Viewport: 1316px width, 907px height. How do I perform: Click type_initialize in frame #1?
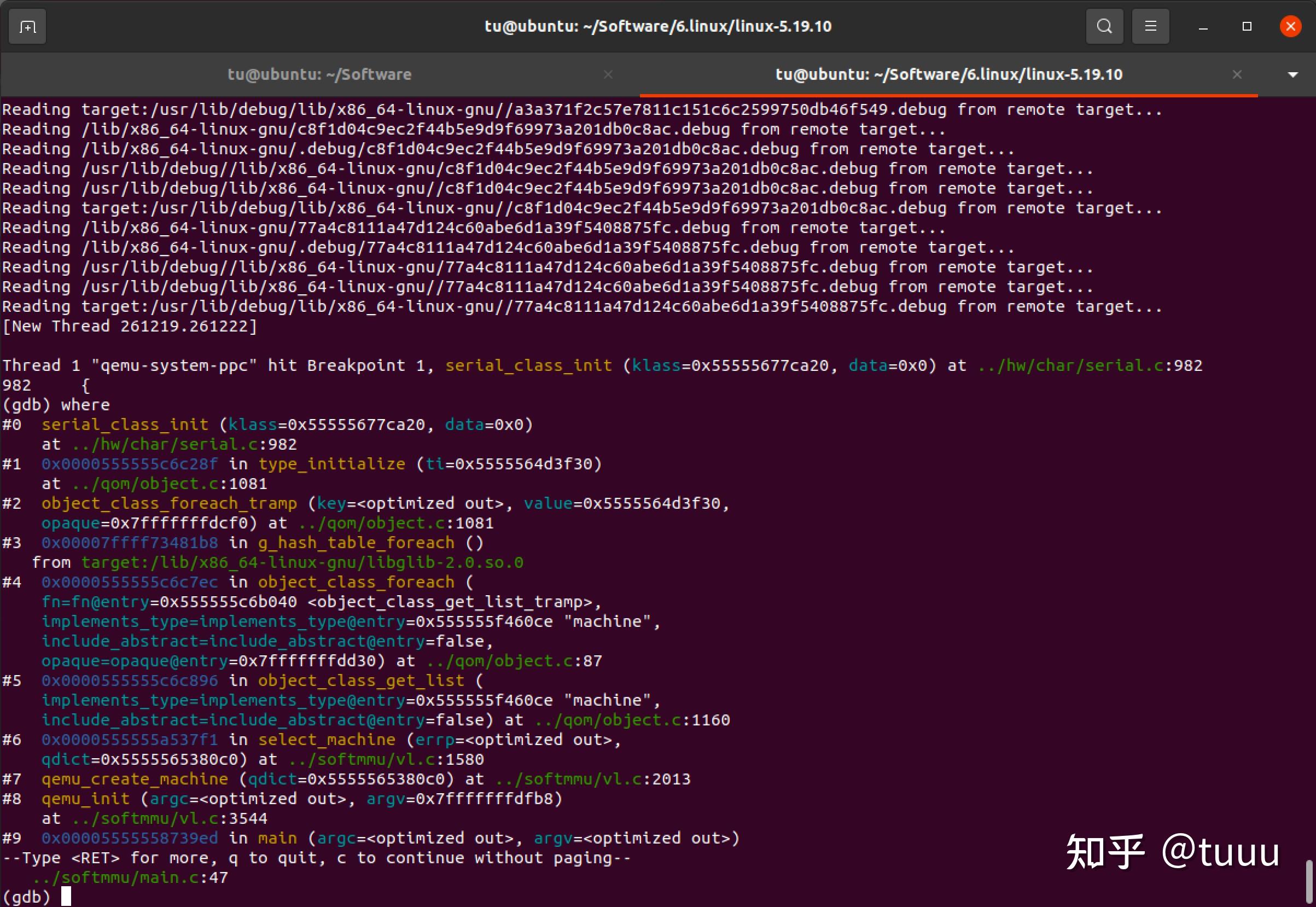tap(332, 464)
